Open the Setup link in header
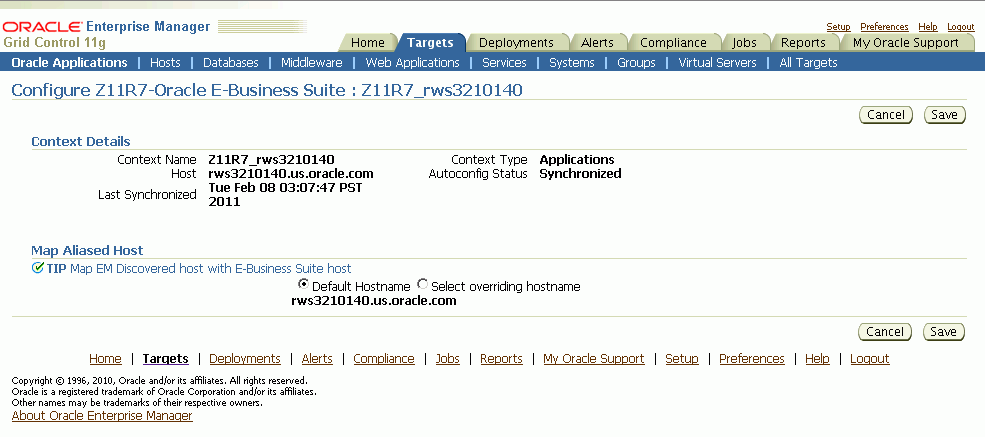Viewport: 985px width, 437px height. [838, 27]
